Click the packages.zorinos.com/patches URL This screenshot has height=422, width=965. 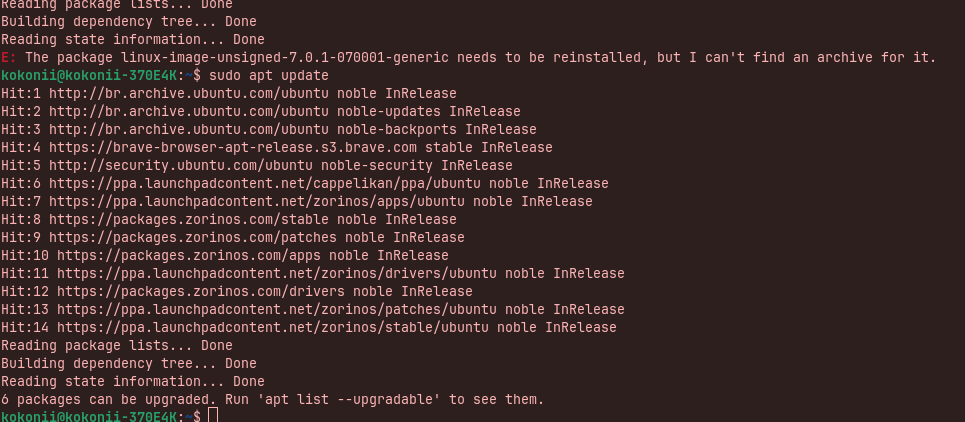click(x=193, y=237)
